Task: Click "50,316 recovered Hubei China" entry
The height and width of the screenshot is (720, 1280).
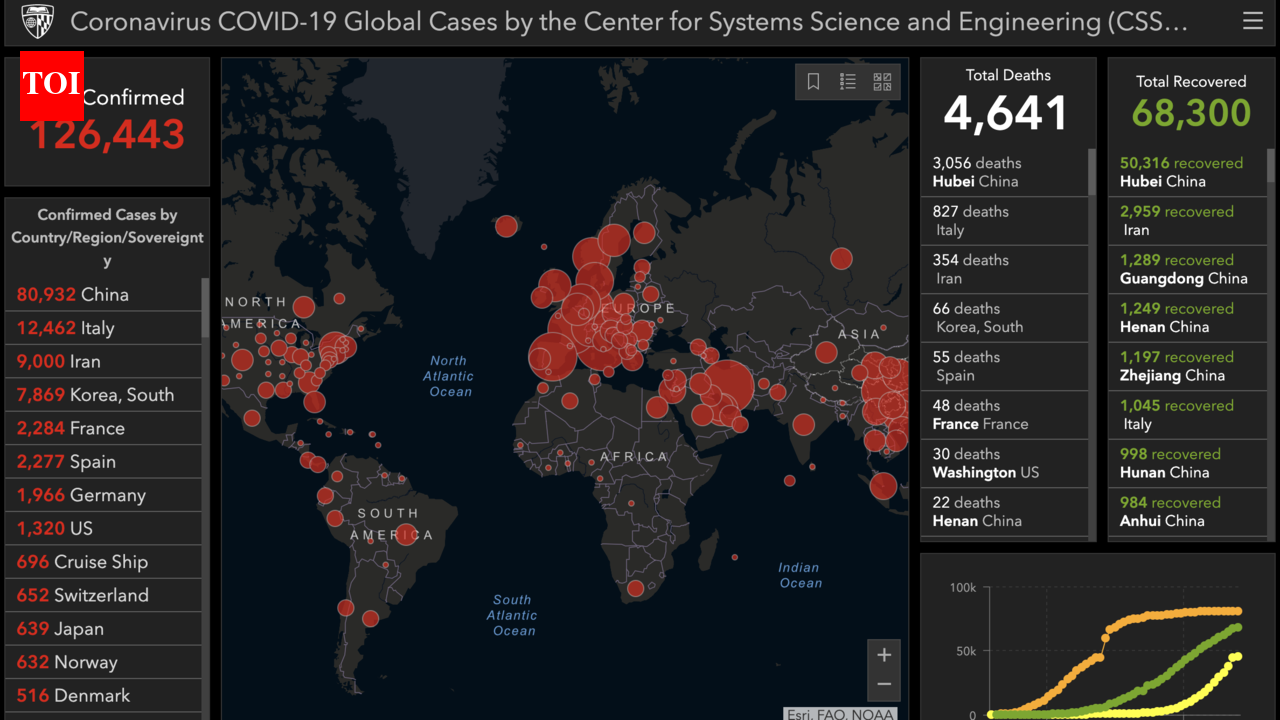Action: [1188, 172]
